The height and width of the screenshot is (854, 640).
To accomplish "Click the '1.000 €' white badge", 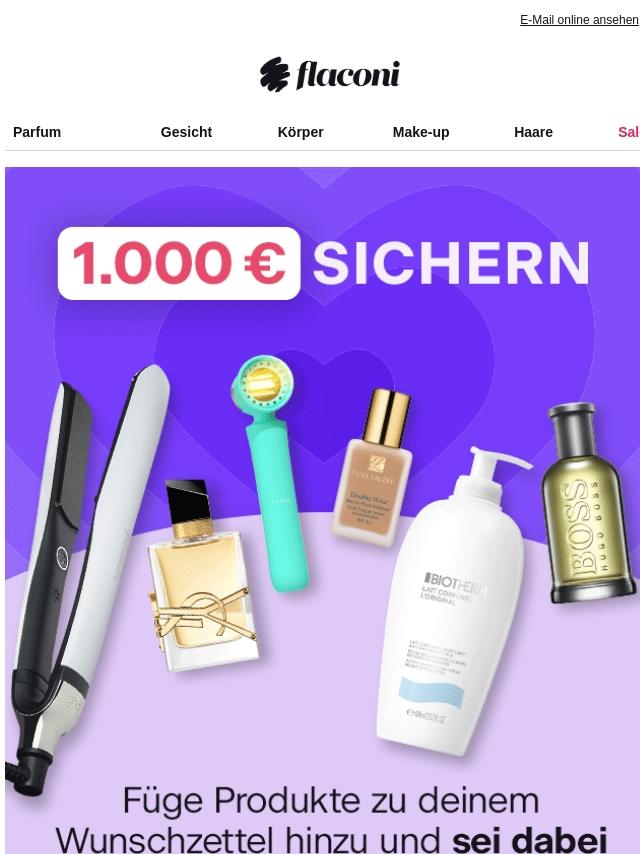I will coord(179,263).
